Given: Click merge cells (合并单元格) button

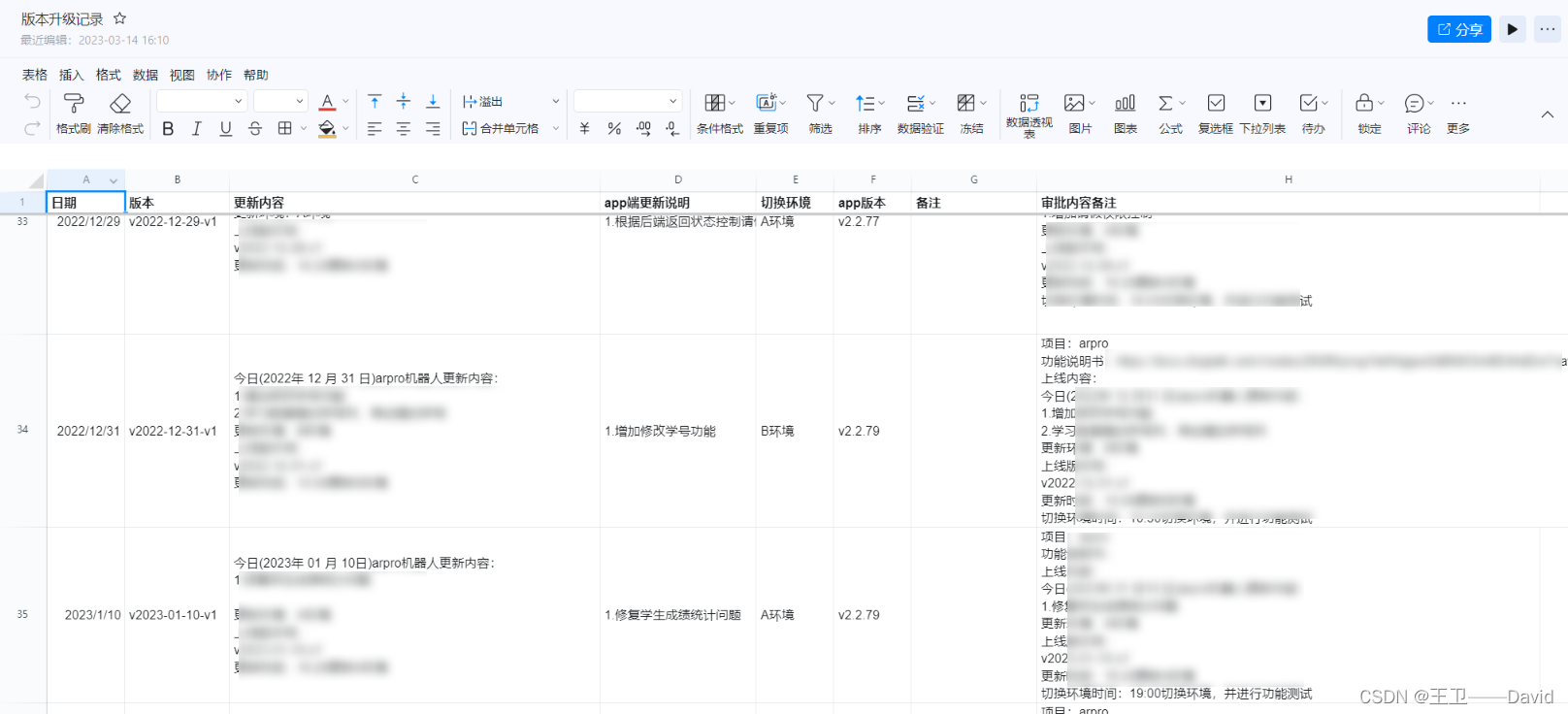Looking at the screenshot, I should [x=500, y=128].
